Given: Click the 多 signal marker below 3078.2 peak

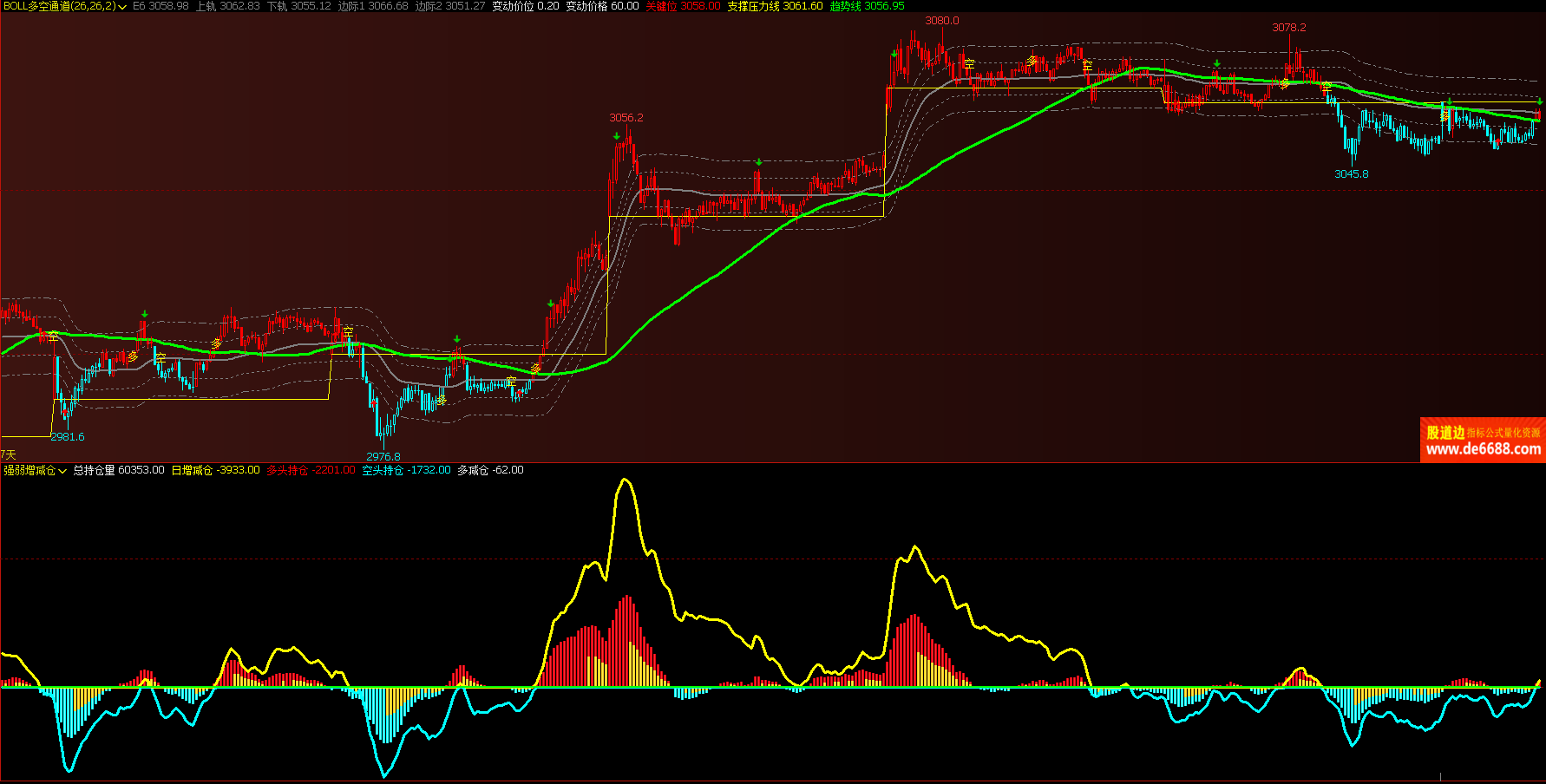Looking at the screenshot, I should tap(1284, 84).
